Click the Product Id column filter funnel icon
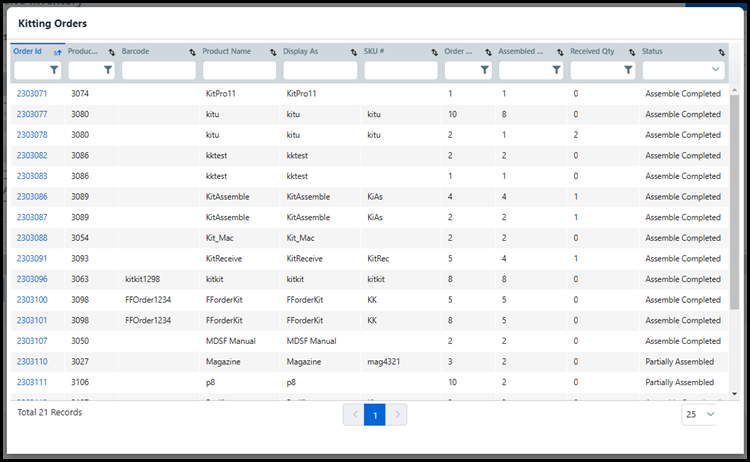This screenshot has height=462, width=750. coord(108,70)
